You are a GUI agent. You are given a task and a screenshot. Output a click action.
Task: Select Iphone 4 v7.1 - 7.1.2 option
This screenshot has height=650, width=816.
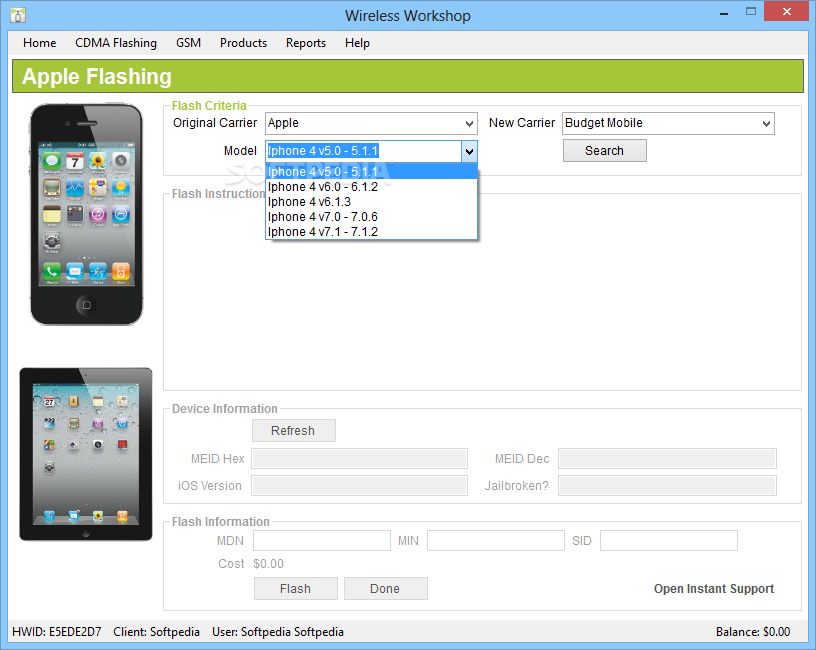(x=372, y=232)
